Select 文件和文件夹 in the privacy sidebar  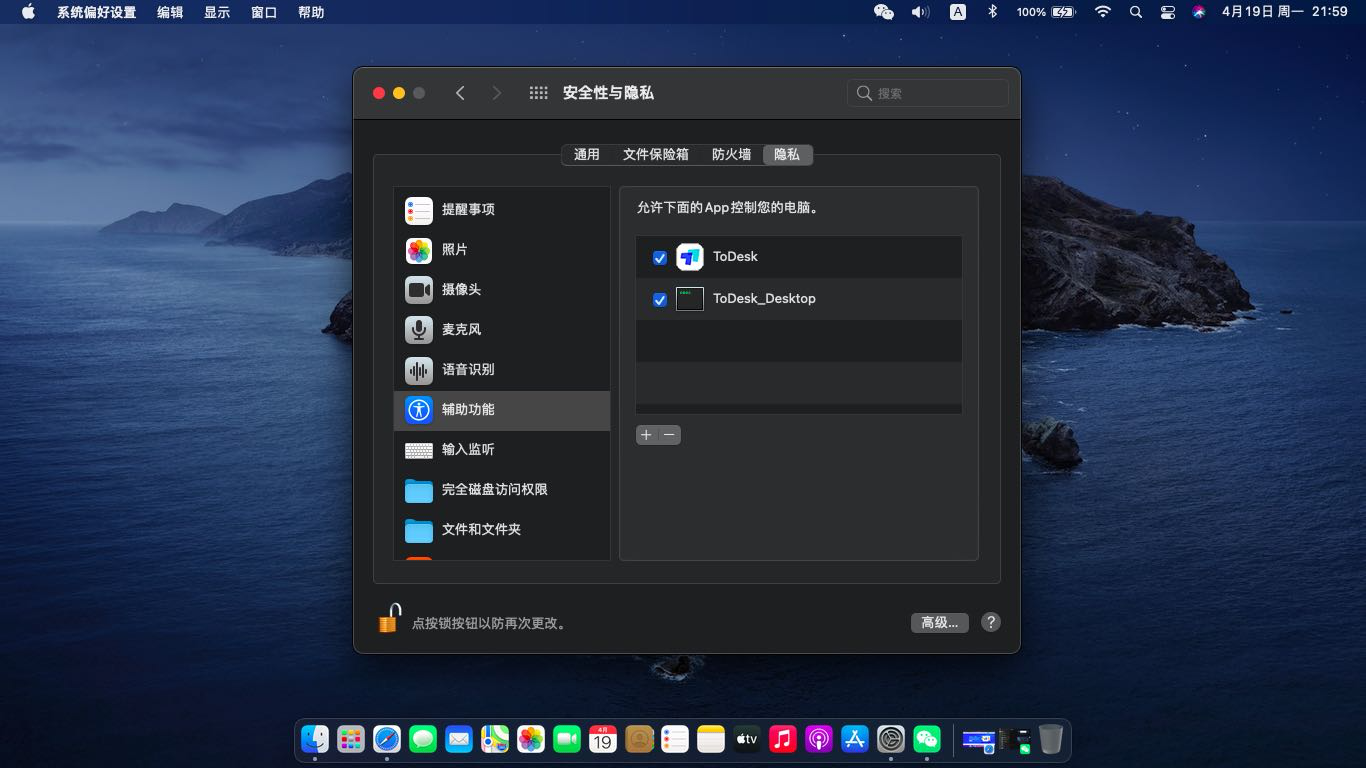pos(502,530)
